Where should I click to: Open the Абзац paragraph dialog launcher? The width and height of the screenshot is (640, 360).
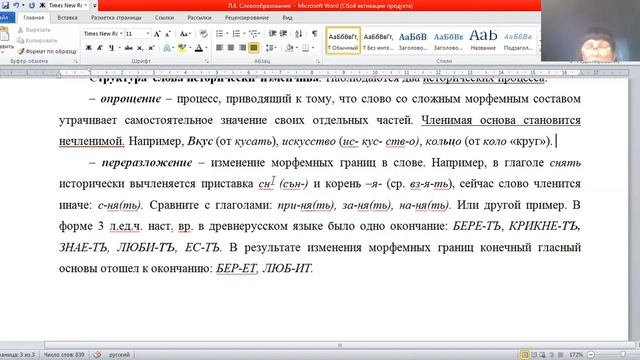coord(318,61)
